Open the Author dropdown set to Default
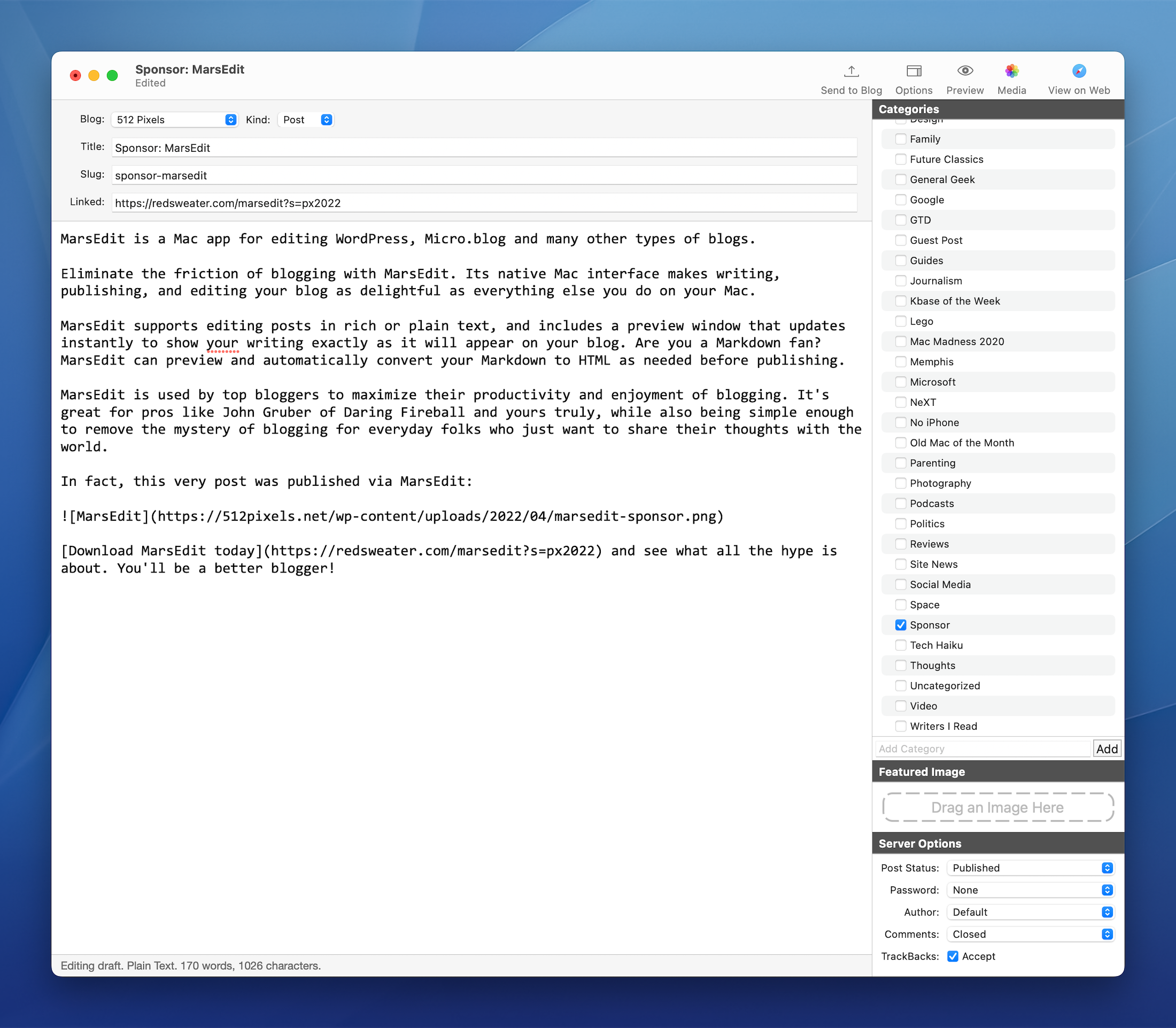Image resolution: width=1176 pixels, height=1028 pixels. point(1031,912)
